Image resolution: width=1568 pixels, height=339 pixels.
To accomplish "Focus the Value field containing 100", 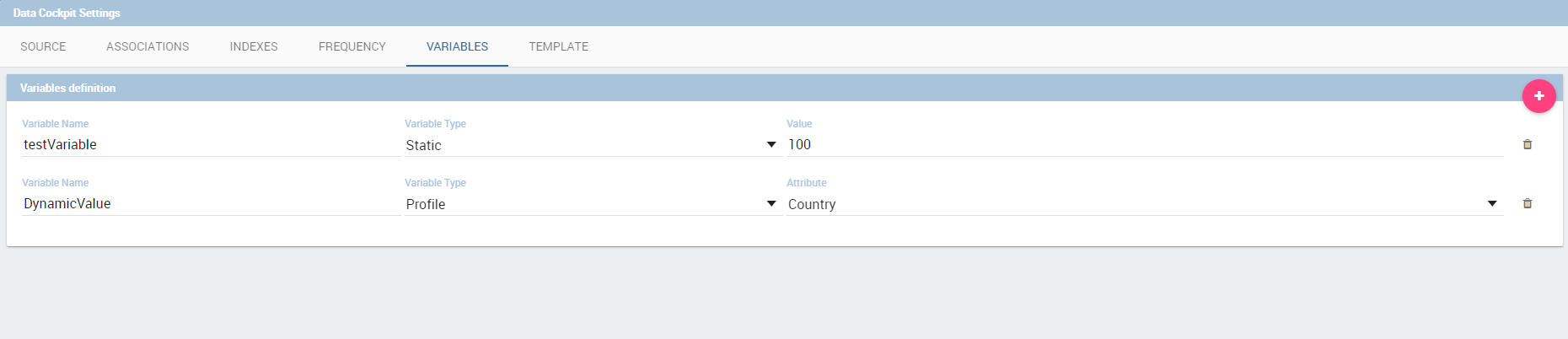I will pyautogui.click(x=1145, y=145).
